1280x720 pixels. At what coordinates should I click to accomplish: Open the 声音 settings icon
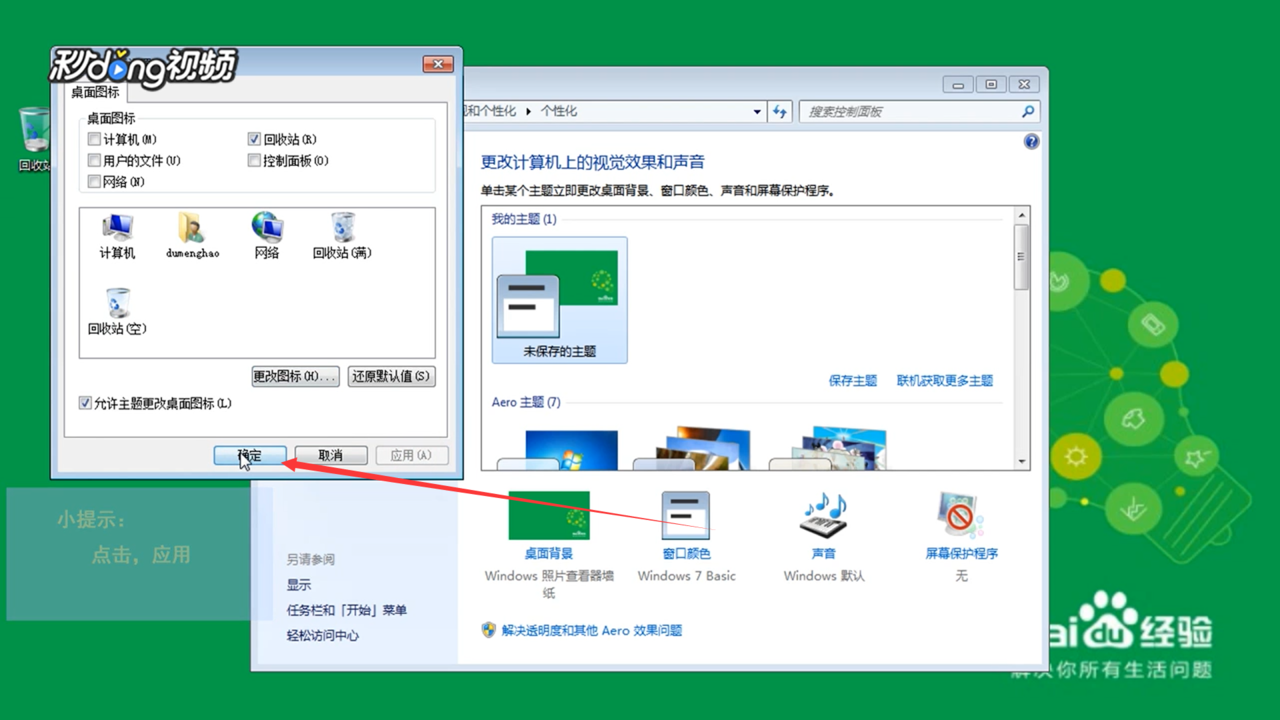point(823,515)
